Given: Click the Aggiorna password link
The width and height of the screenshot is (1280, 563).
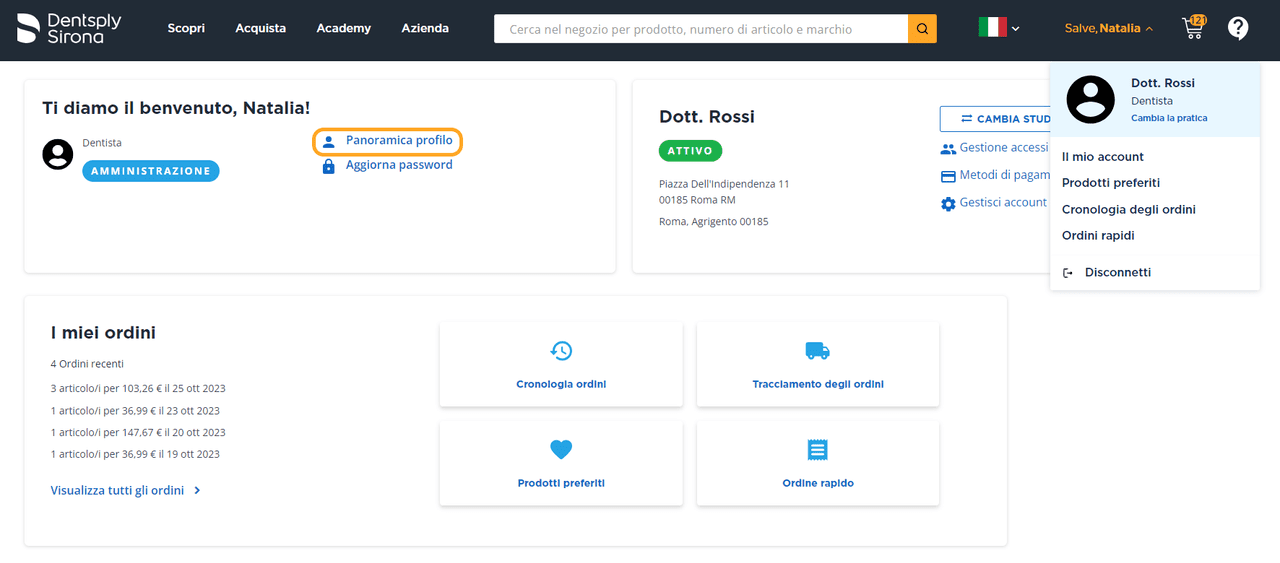Looking at the screenshot, I should point(398,165).
